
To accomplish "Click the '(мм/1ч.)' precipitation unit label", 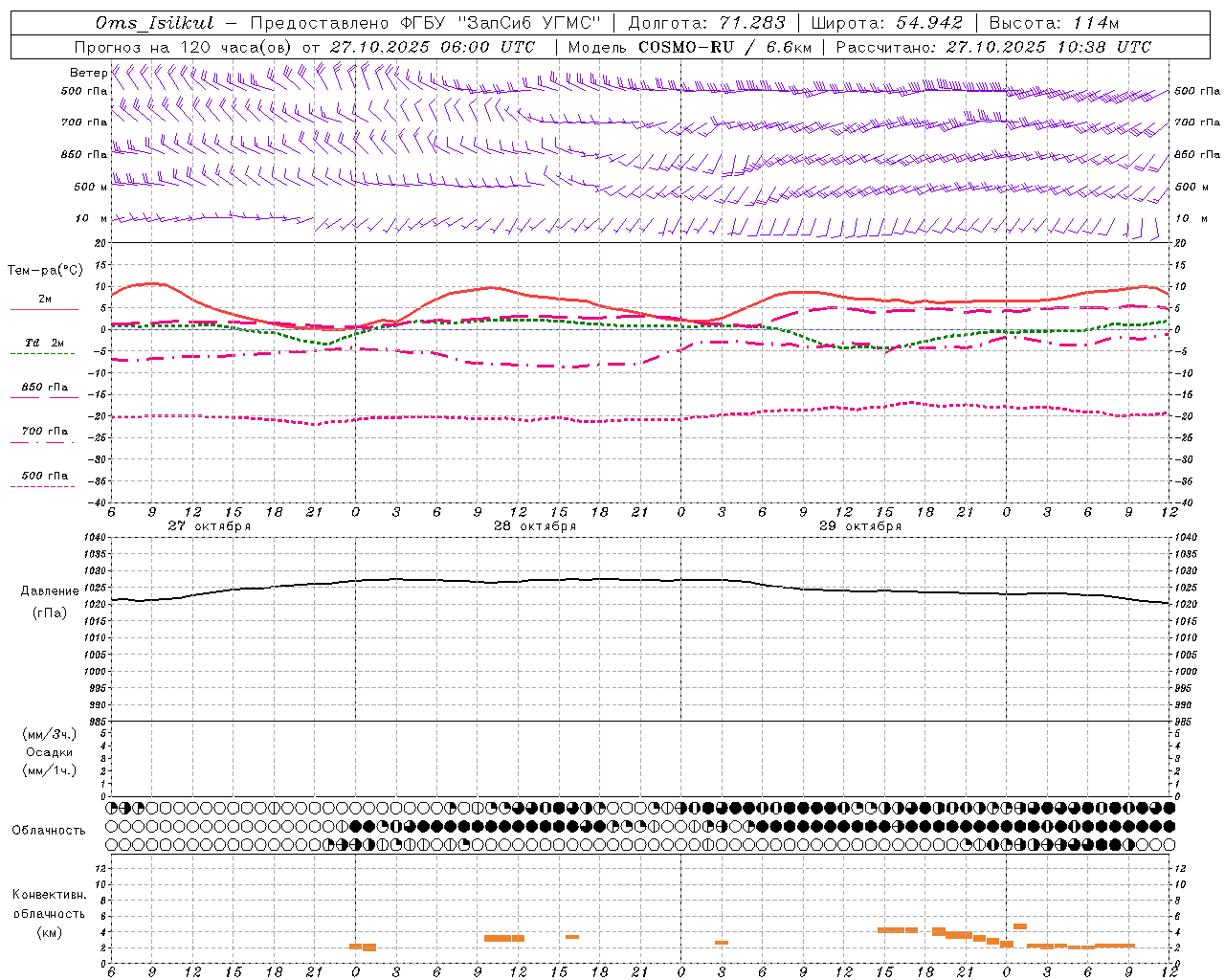I will coord(50,770).
